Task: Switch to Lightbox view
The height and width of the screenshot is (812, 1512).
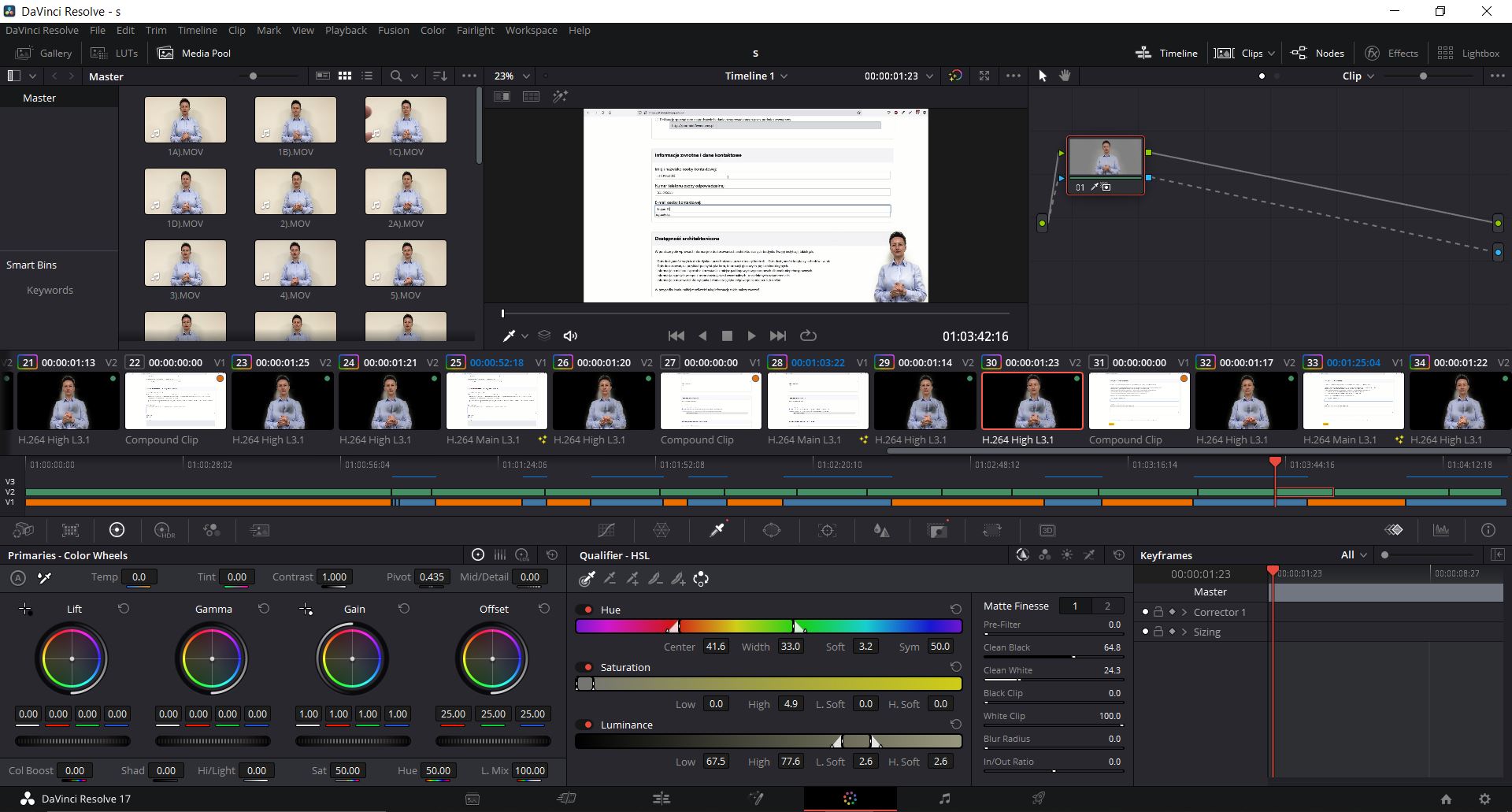Action: 1469,53
